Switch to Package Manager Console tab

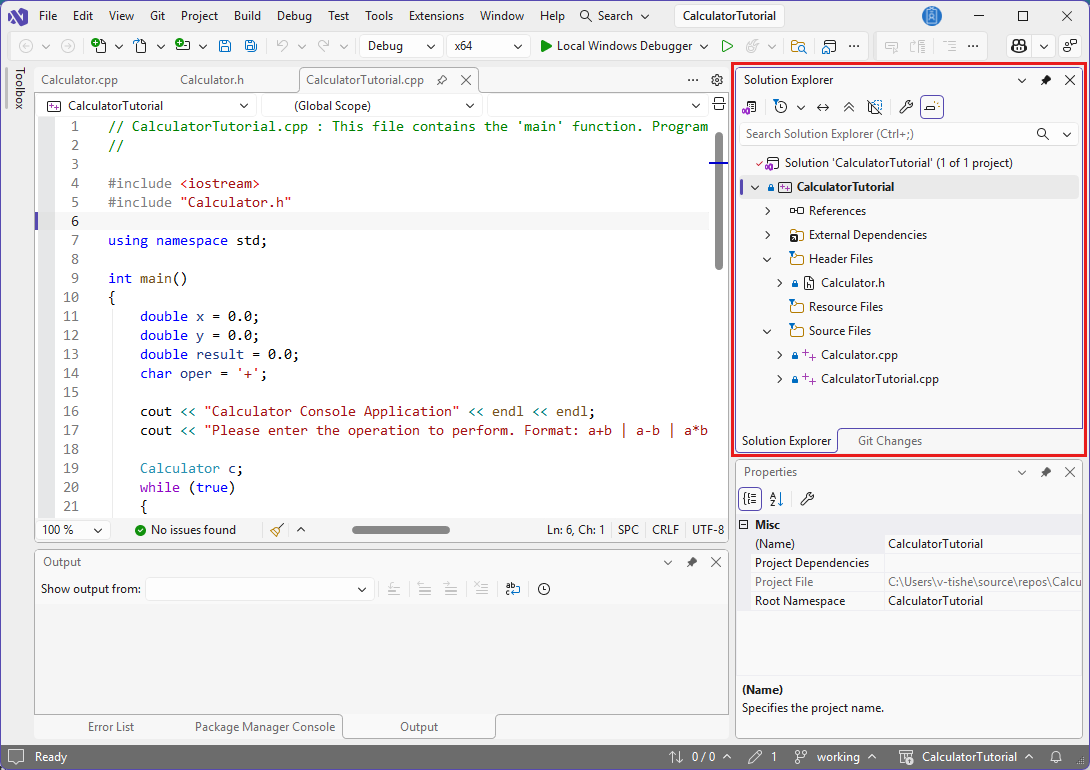[x=265, y=727]
